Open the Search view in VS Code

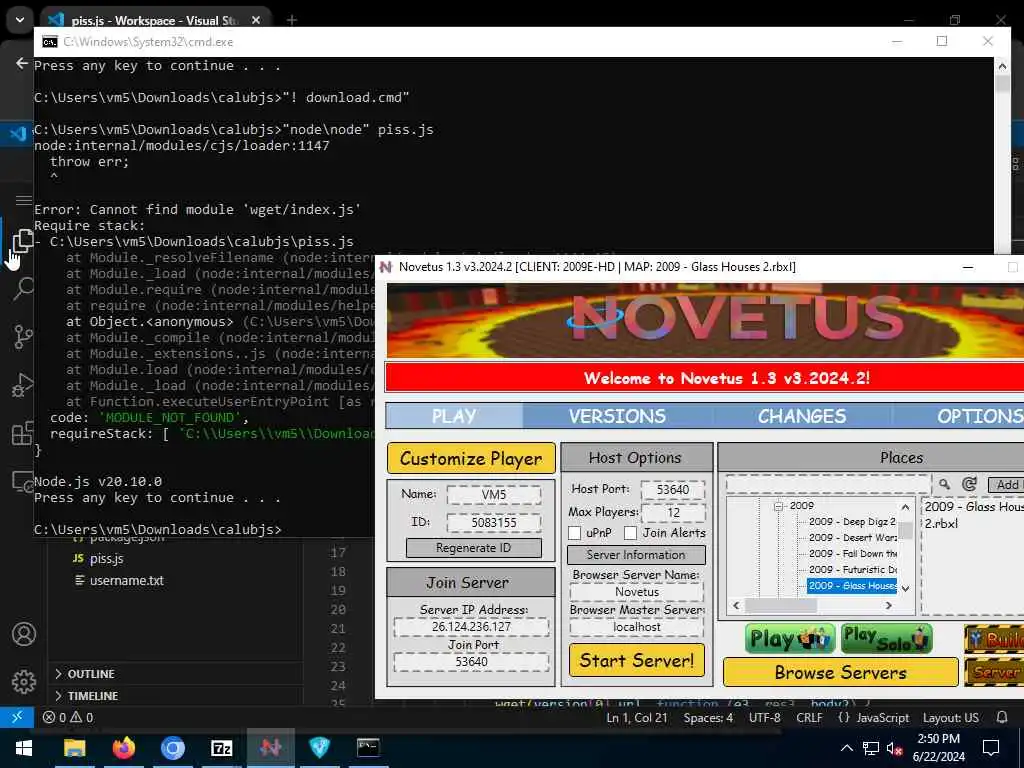click(x=23, y=288)
